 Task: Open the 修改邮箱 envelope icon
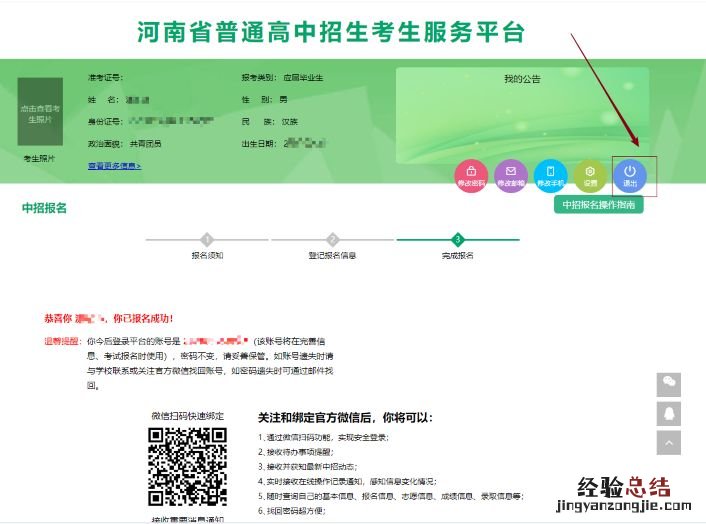pyautogui.click(x=511, y=176)
